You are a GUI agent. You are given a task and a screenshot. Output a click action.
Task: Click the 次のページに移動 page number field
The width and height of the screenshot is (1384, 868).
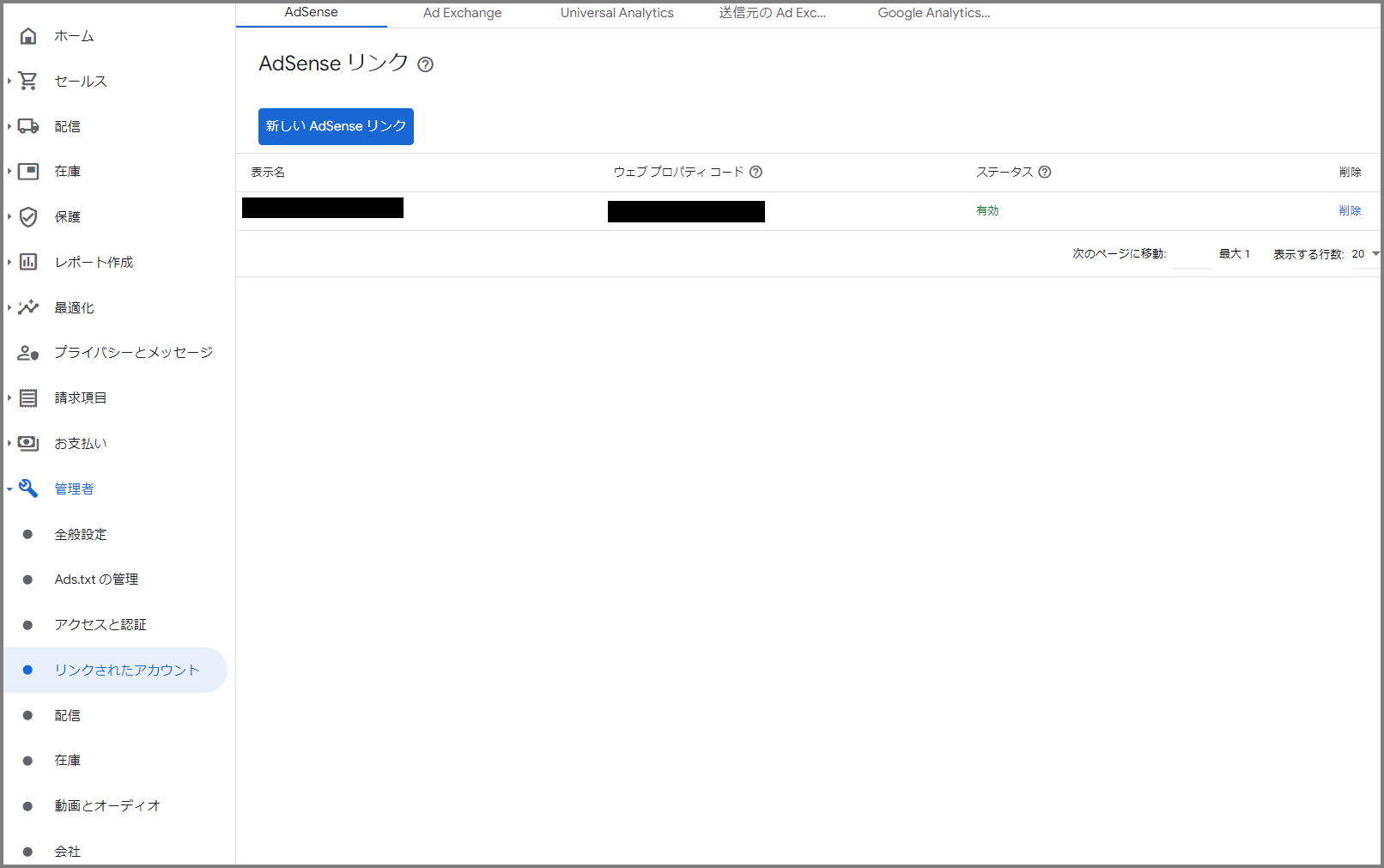1192,255
